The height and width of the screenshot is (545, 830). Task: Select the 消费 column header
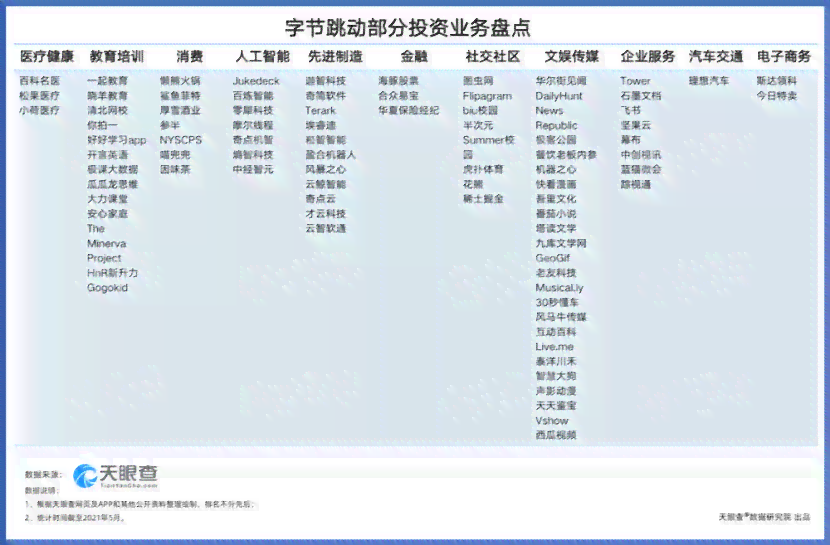coord(190,56)
